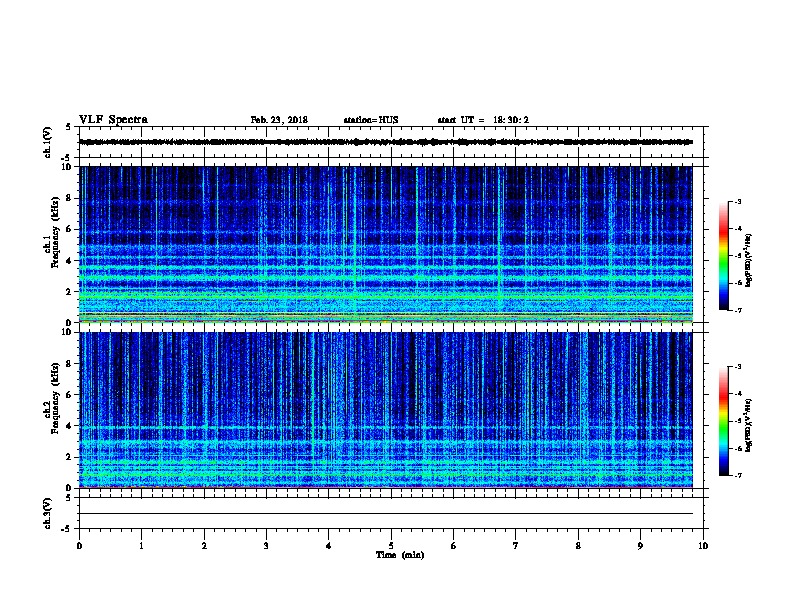Select the date text "Feb. 23, 2018"
Image resolution: width=792 pixels, height=612 pixels.
pyautogui.click(x=279, y=120)
